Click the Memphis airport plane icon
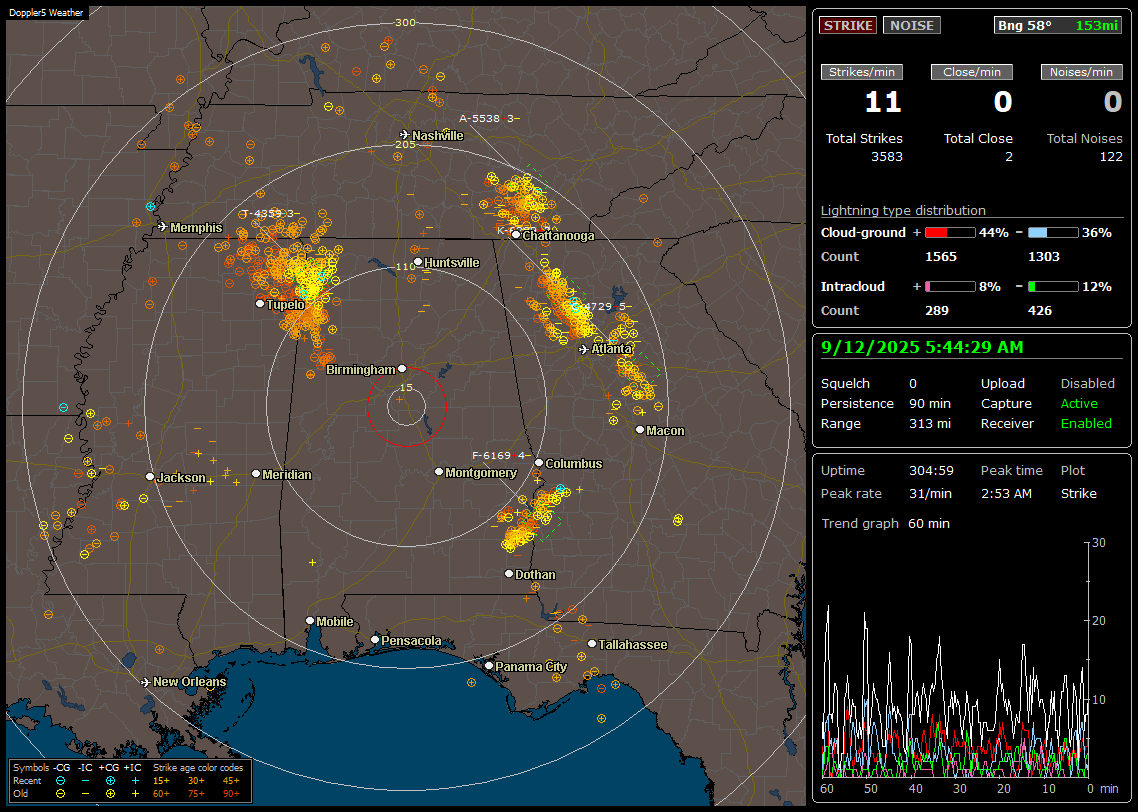This screenshot has width=1138, height=812. pyautogui.click(x=163, y=227)
